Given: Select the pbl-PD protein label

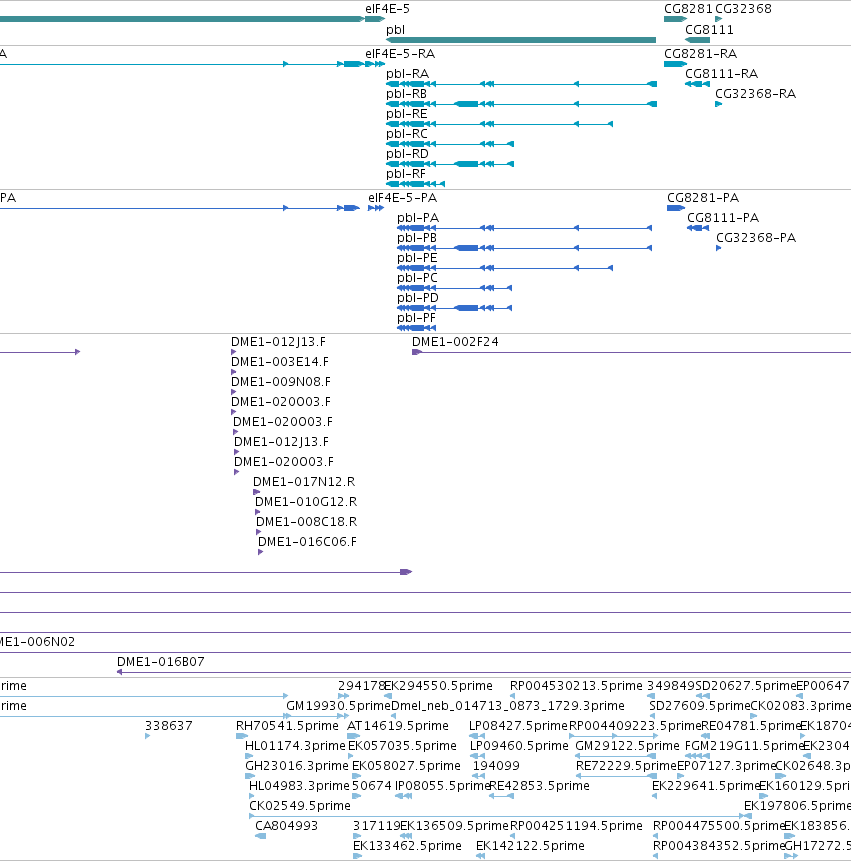Looking at the screenshot, I should click(x=418, y=298).
